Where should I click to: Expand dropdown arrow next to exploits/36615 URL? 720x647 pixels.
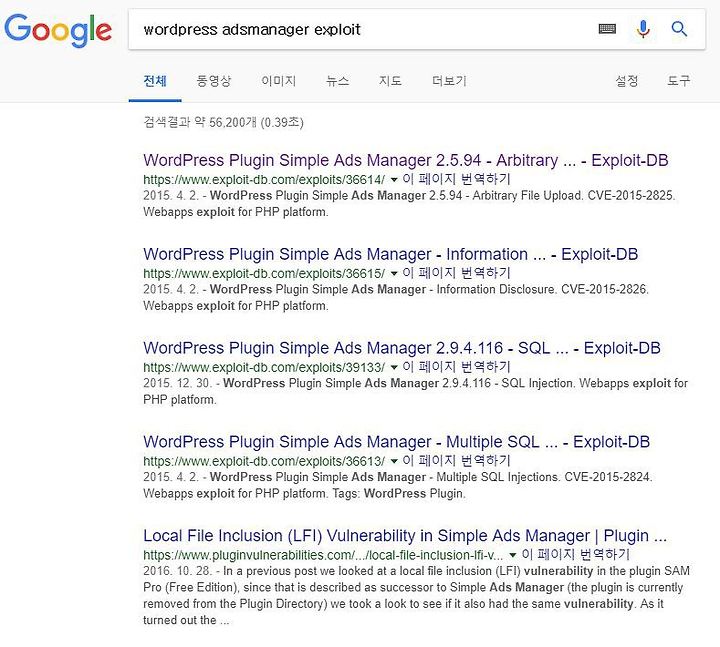click(x=394, y=274)
